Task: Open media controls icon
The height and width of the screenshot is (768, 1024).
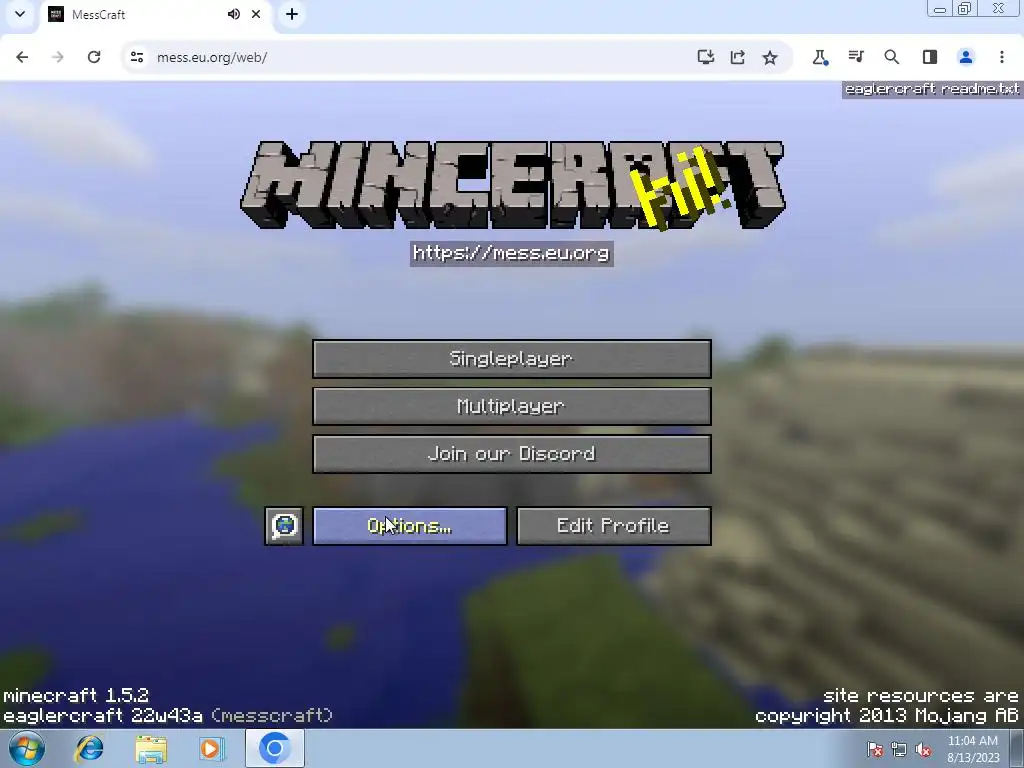Action: (856, 57)
